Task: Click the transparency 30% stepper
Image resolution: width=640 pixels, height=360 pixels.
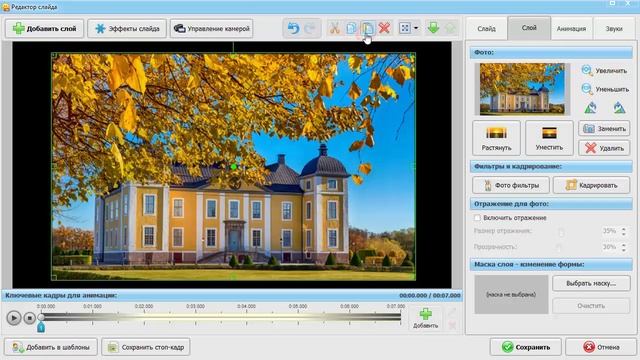Action: click(x=624, y=247)
